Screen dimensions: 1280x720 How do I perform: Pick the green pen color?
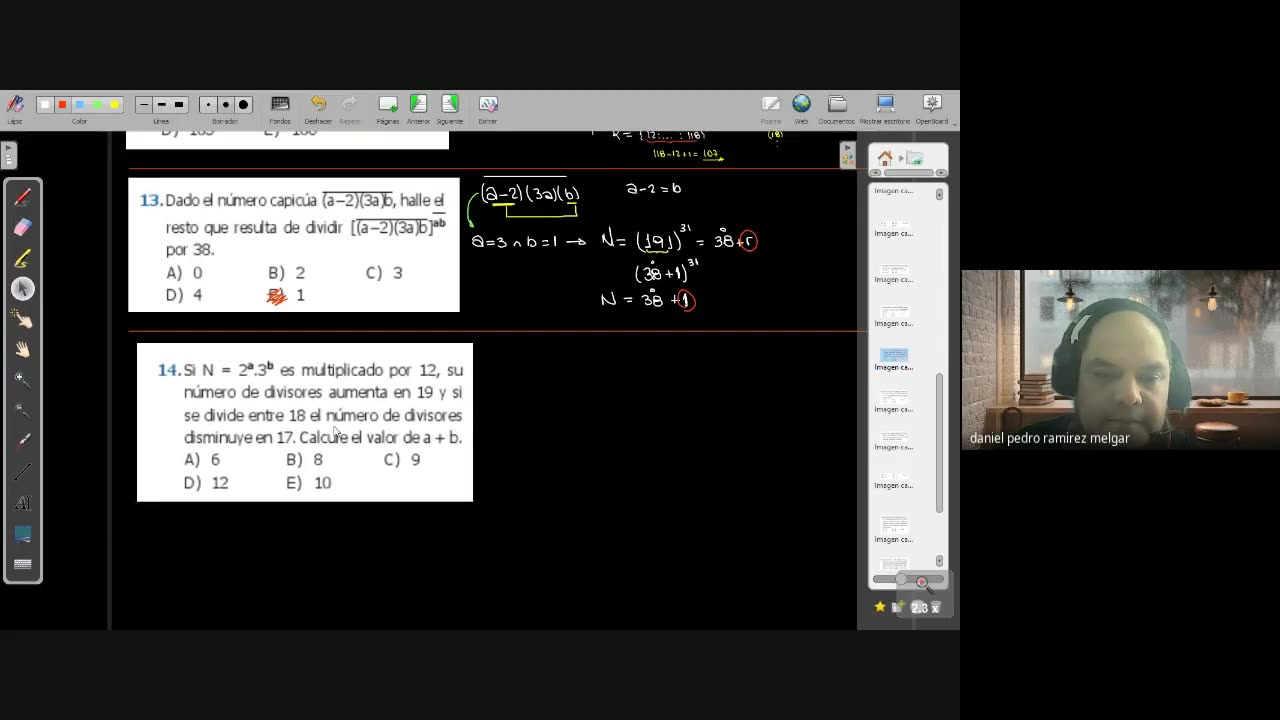(x=97, y=104)
